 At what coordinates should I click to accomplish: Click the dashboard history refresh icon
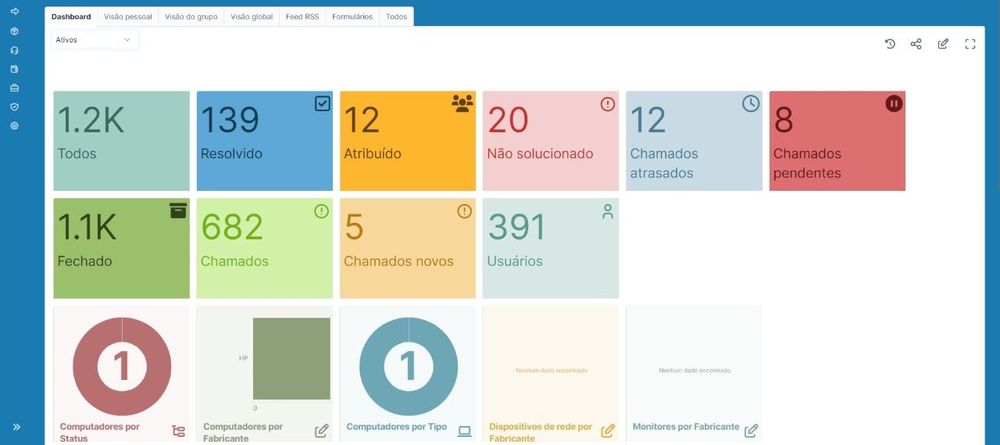[890, 44]
